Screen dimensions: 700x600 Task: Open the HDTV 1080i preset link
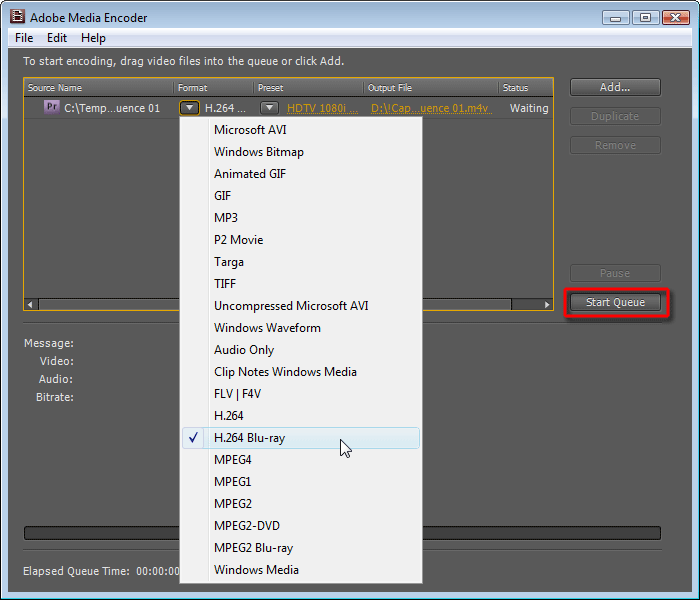click(x=322, y=108)
